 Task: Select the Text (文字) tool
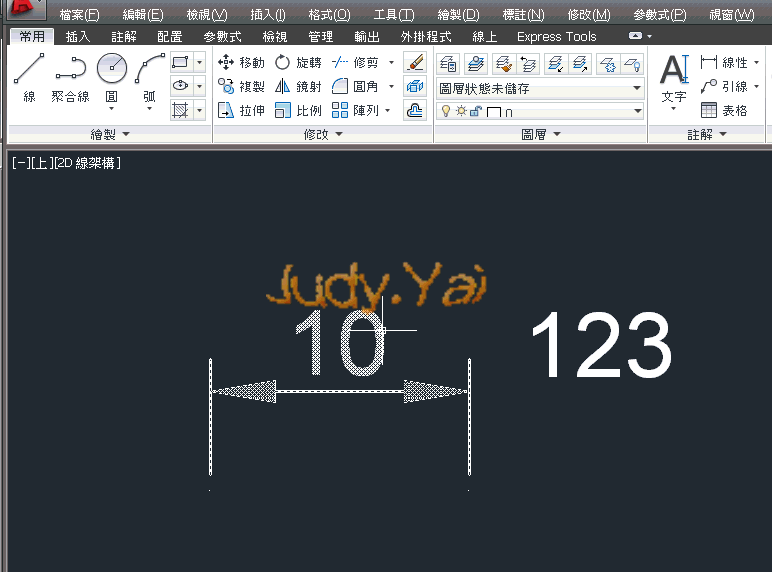674,79
